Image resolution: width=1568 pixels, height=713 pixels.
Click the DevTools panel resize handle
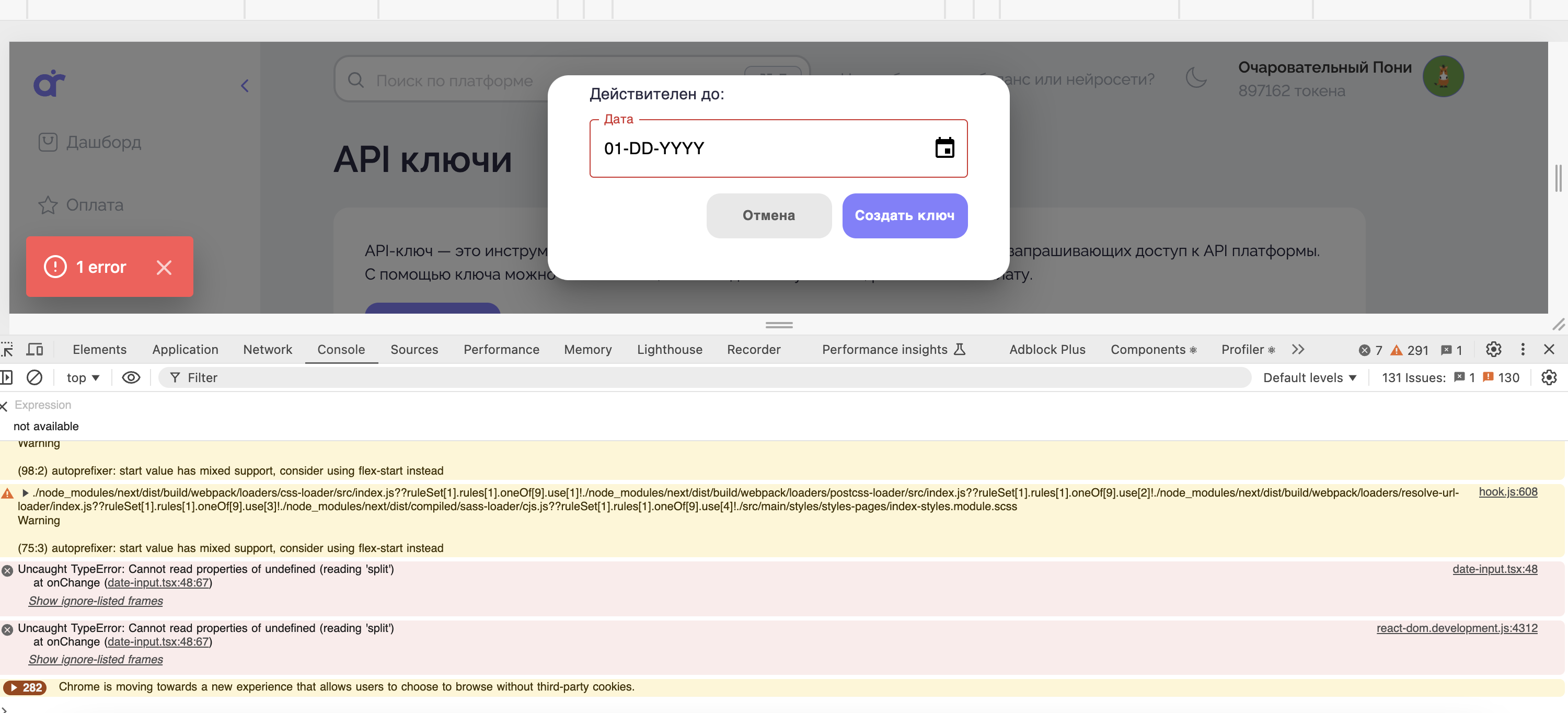click(x=779, y=325)
